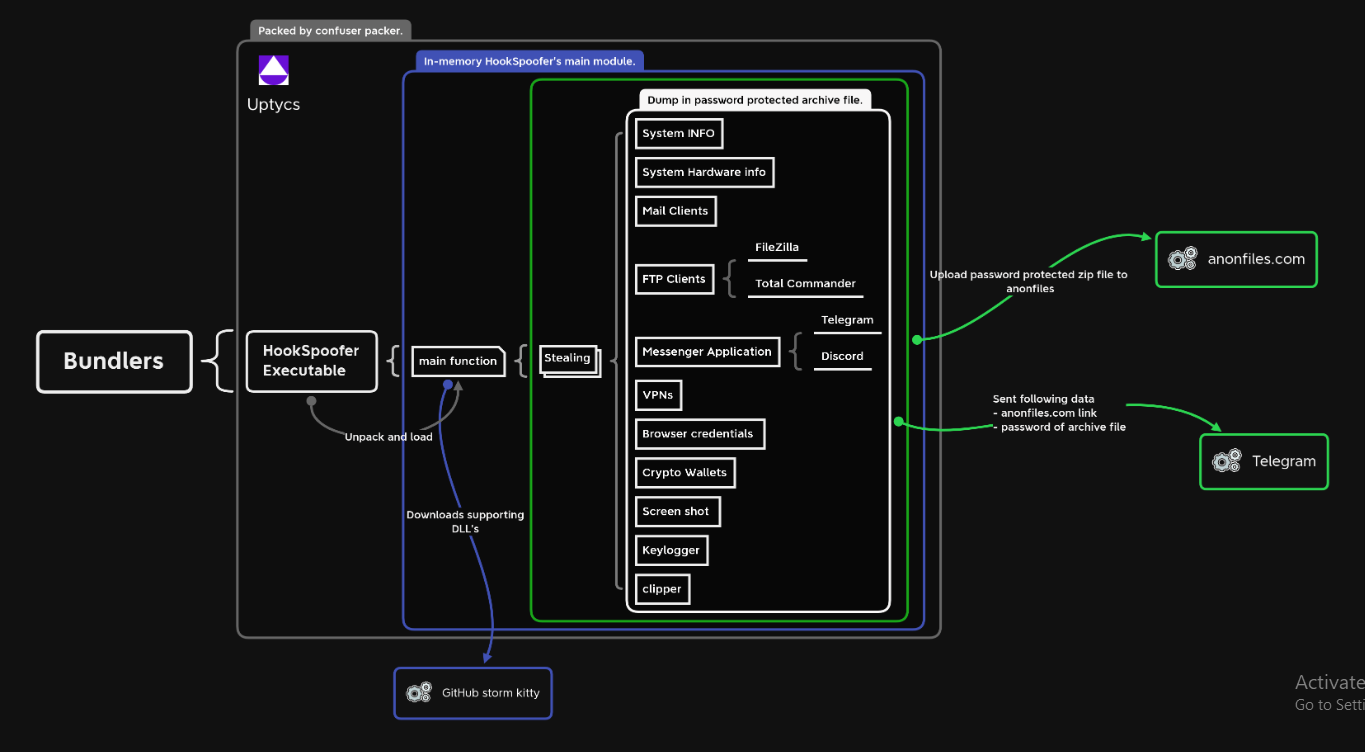
Task: Click the gear icon beside anonfiles.com
Action: [x=1182, y=259]
